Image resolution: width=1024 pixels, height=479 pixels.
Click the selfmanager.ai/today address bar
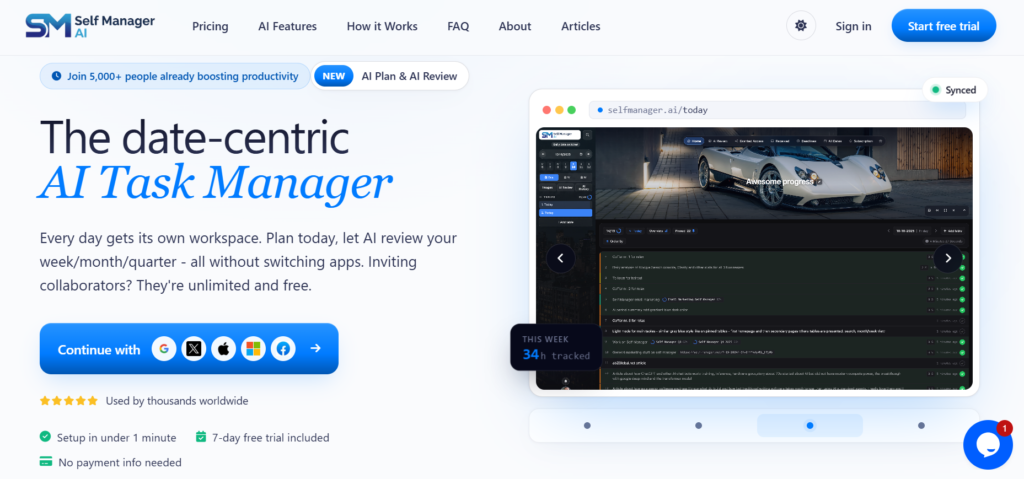[777, 110]
